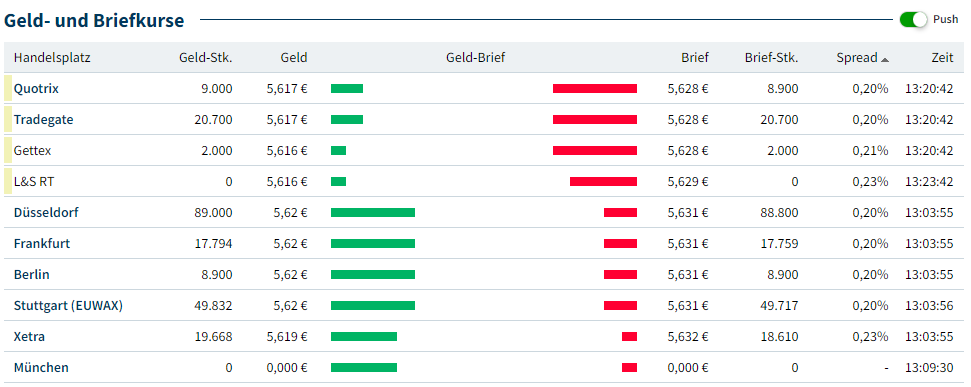Toggle the Push switch off

tap(914, 20)
